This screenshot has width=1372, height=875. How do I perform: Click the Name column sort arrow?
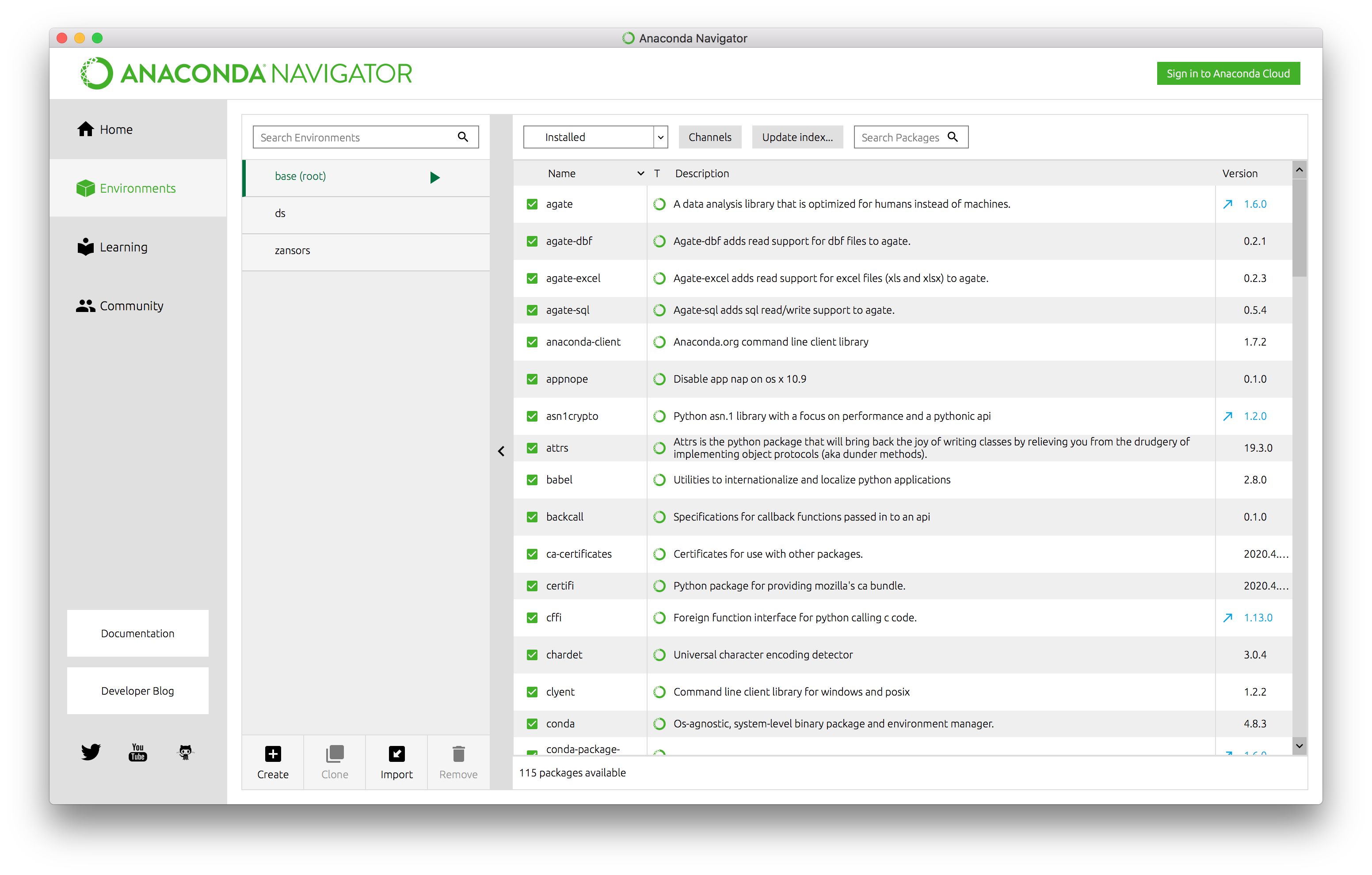[x=640, y=173]
